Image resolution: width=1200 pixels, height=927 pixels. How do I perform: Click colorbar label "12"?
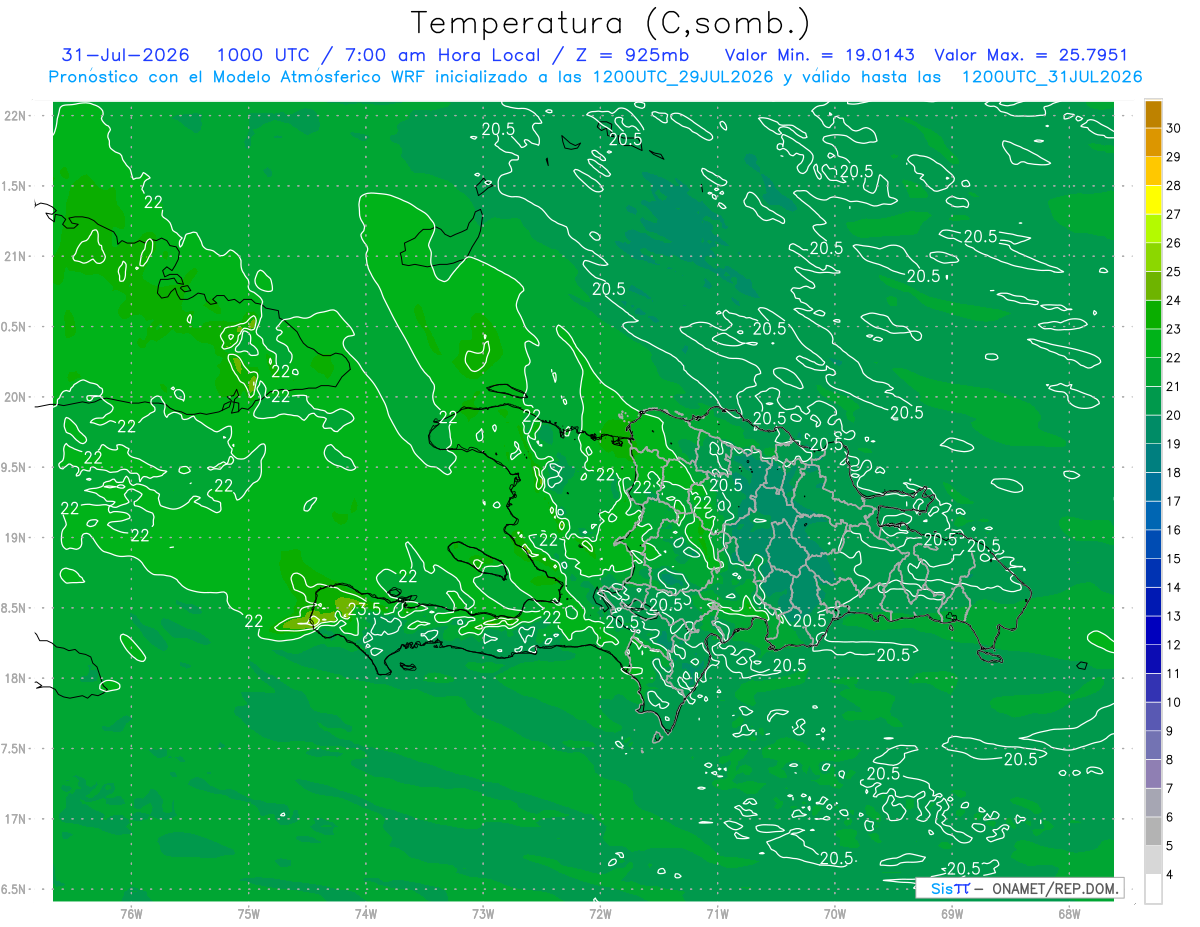(x=1174, y=645)
